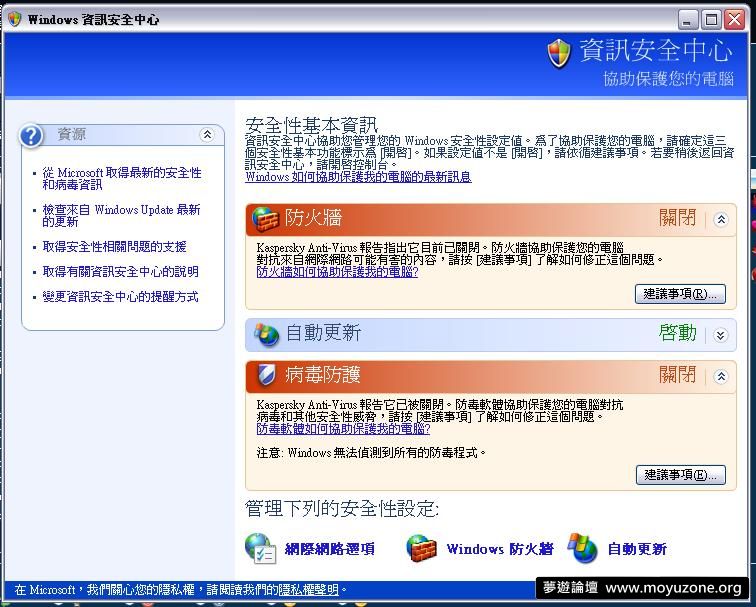Screen dimensions: 756x607
Task: Open link 檢查來自 Windows Update 最新的更新
Action: [x=121, y=215]
